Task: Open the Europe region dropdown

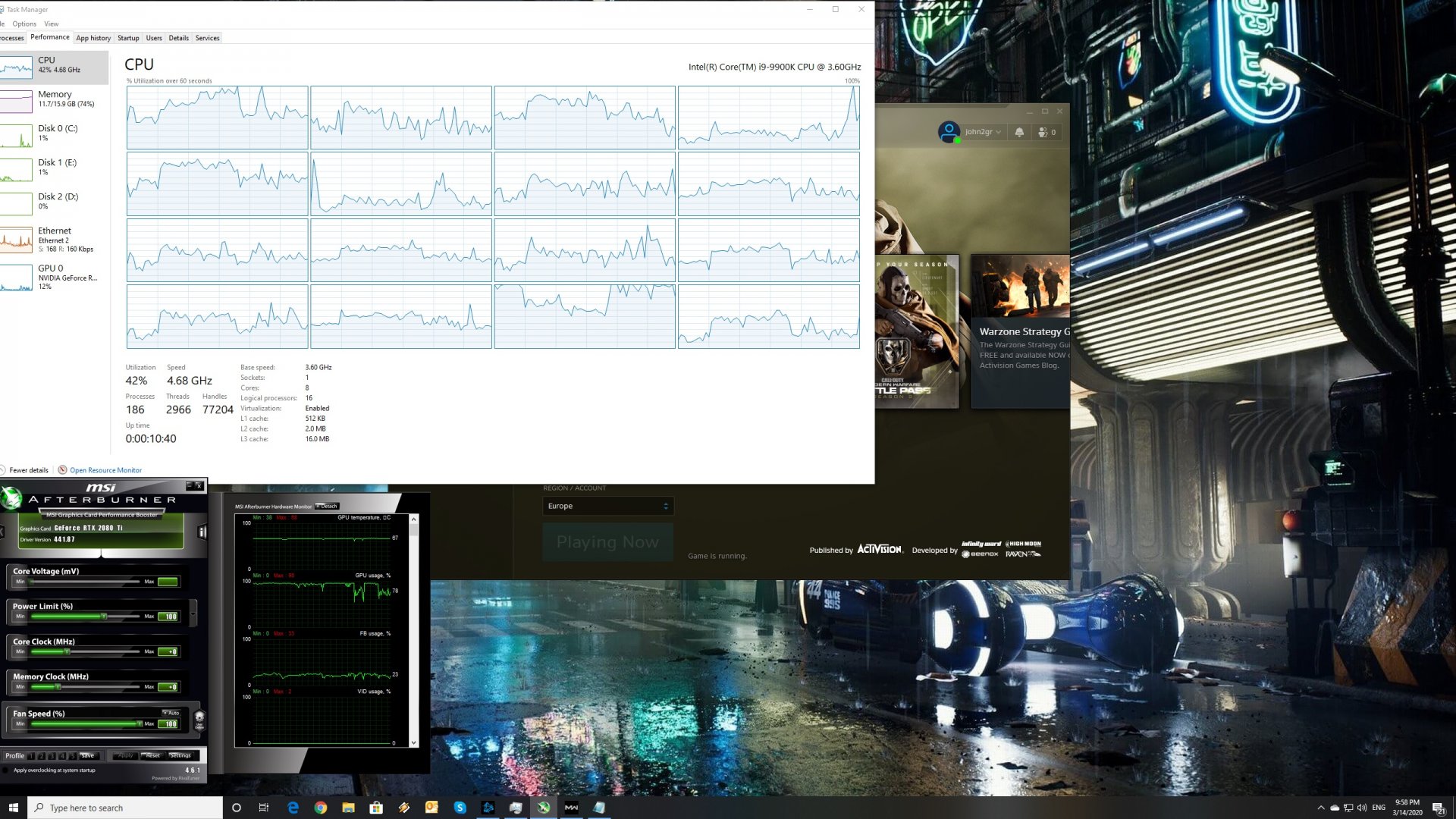Action: click(x=607, y=506)
